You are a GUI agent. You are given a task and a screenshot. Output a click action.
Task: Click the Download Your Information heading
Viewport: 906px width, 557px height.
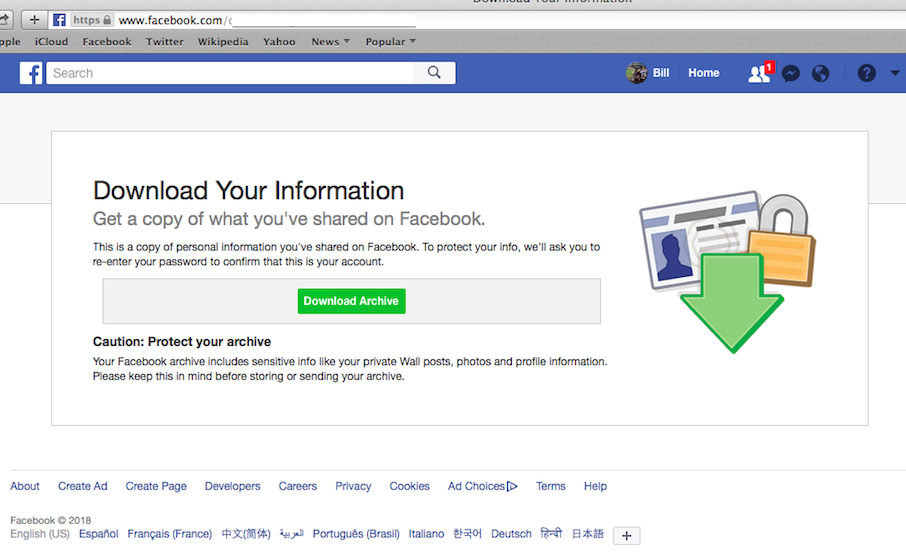pos(248,191)
